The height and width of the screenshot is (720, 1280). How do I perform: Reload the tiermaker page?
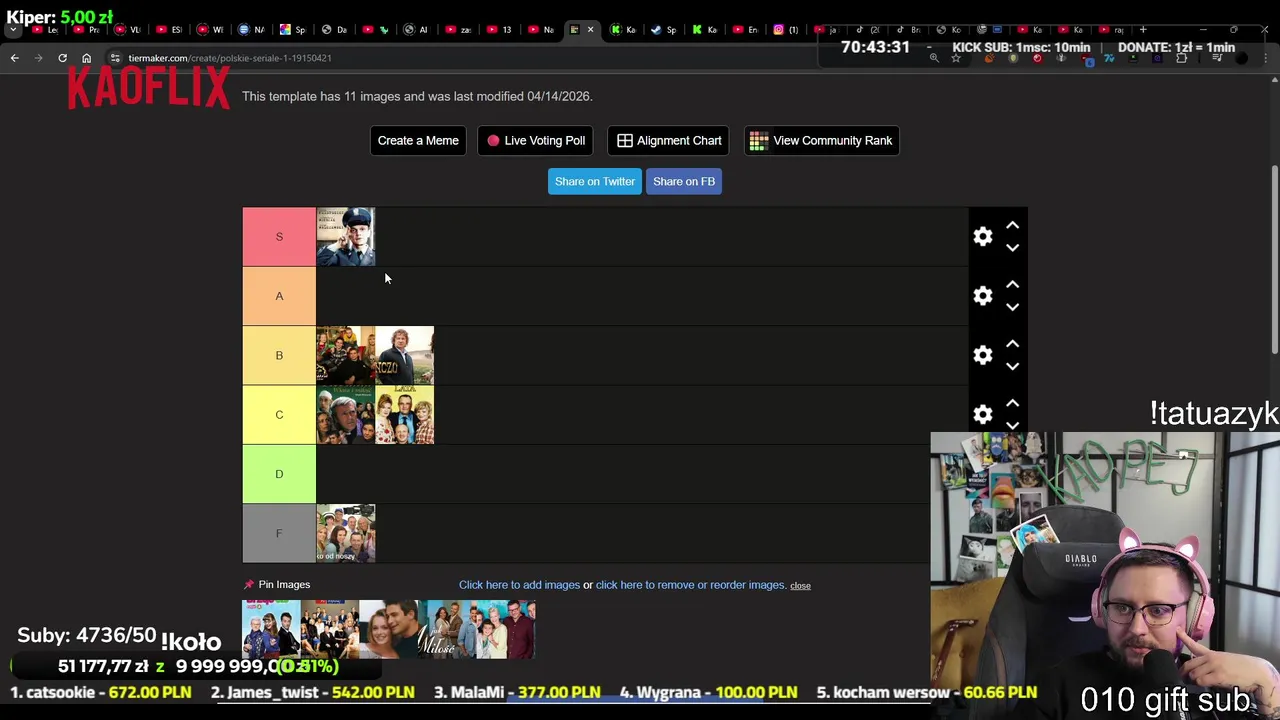[62, 58]
